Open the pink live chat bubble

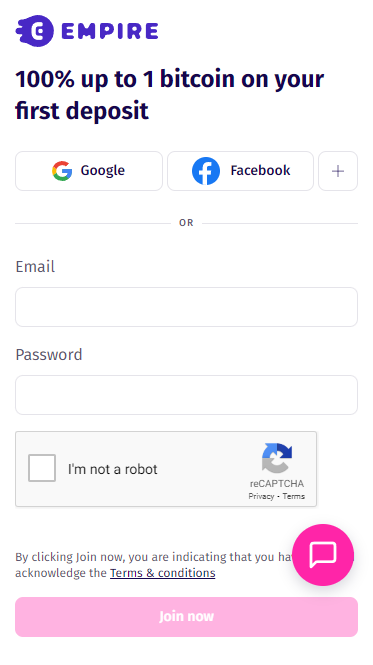tap(323, 555)
